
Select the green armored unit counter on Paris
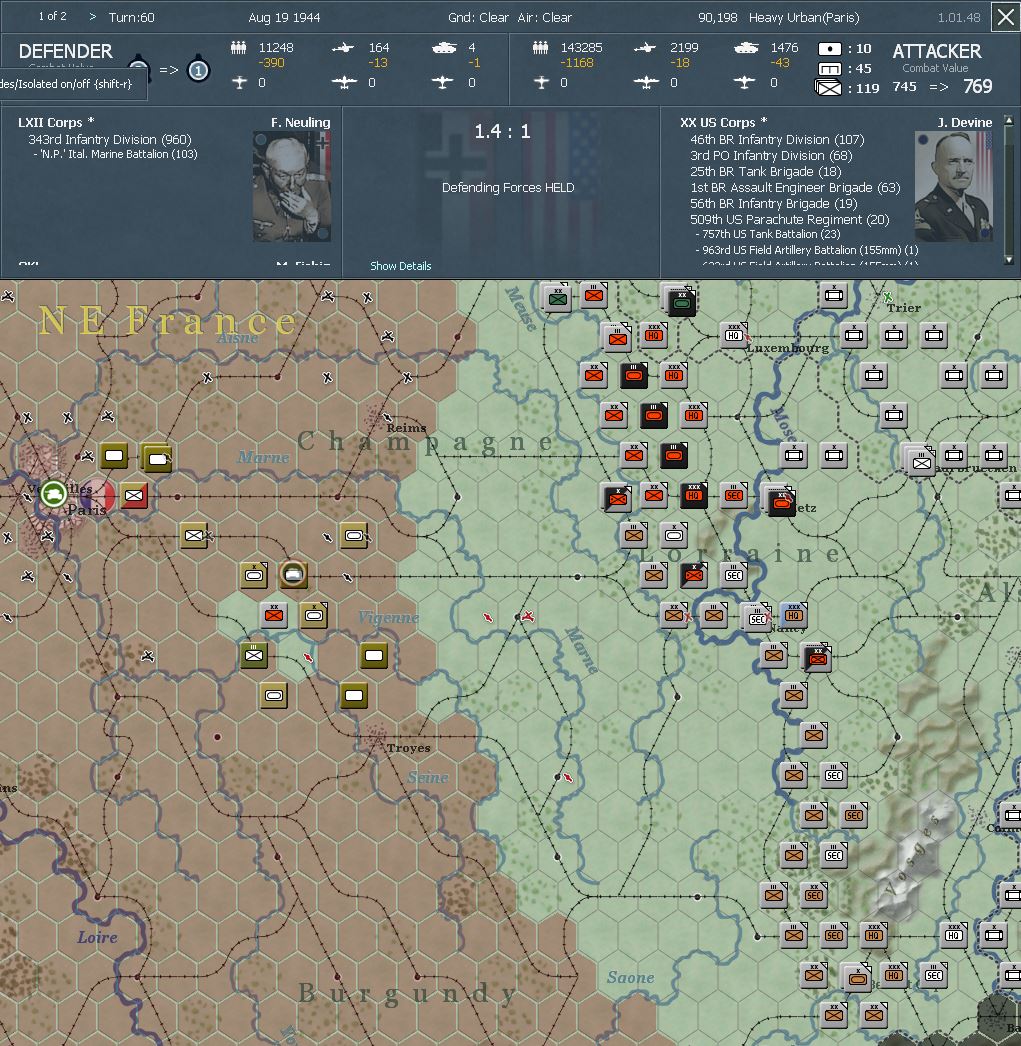53,494
